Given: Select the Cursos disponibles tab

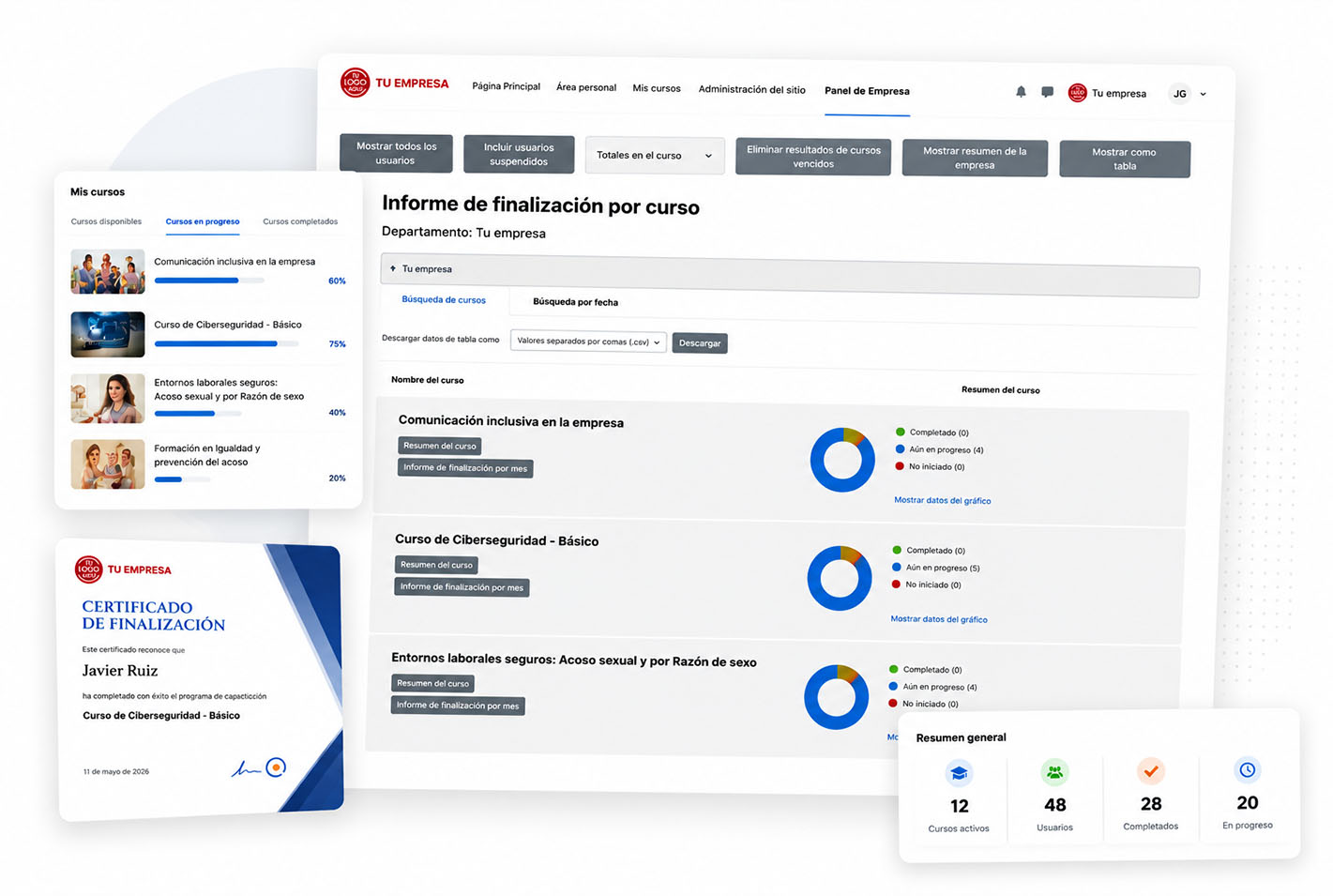Looking at the screenshot, I should pos(106,221).
